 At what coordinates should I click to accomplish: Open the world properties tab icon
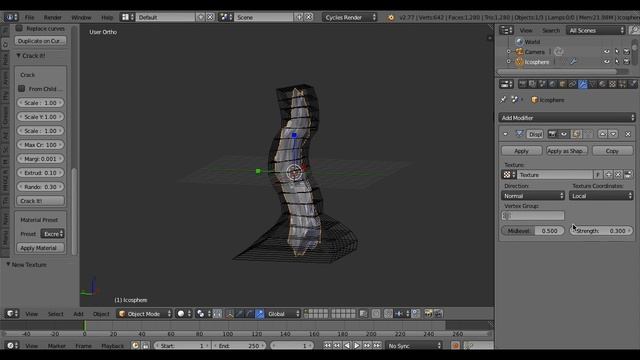click(x=552, y=84)
